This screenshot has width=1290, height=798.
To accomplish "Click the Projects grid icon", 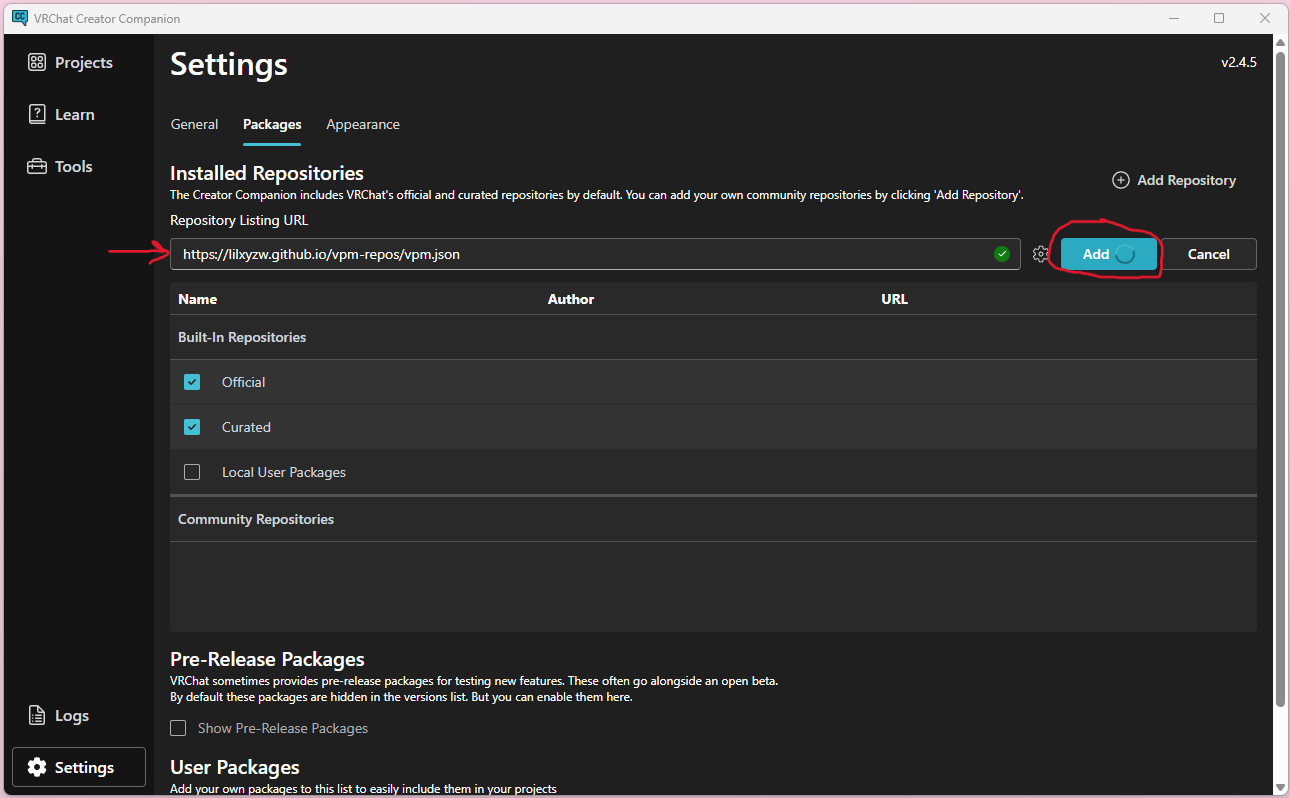I will point(37,62).
